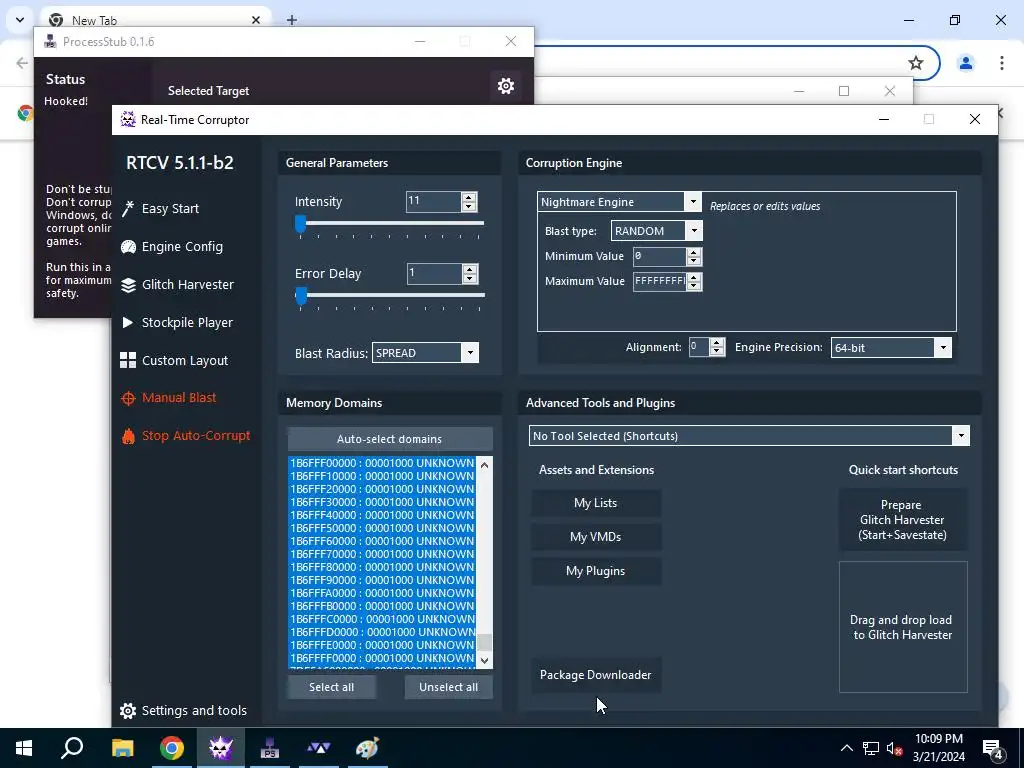Select domain 1B6FFFA0000 row
This screenshot has width=1024, height=768.
click(382, 593)
